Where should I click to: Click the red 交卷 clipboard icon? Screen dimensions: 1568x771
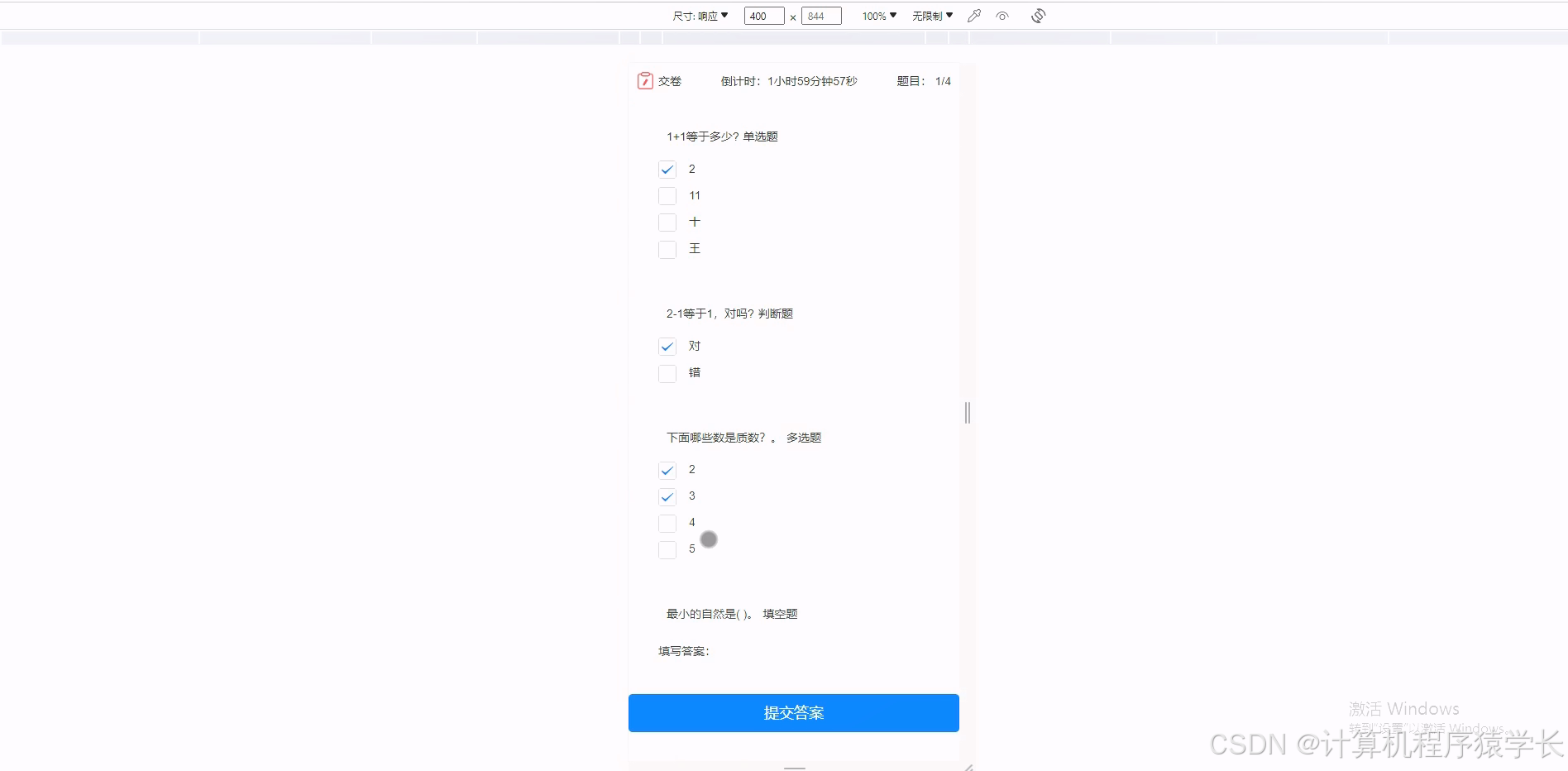tap(645, 80)
